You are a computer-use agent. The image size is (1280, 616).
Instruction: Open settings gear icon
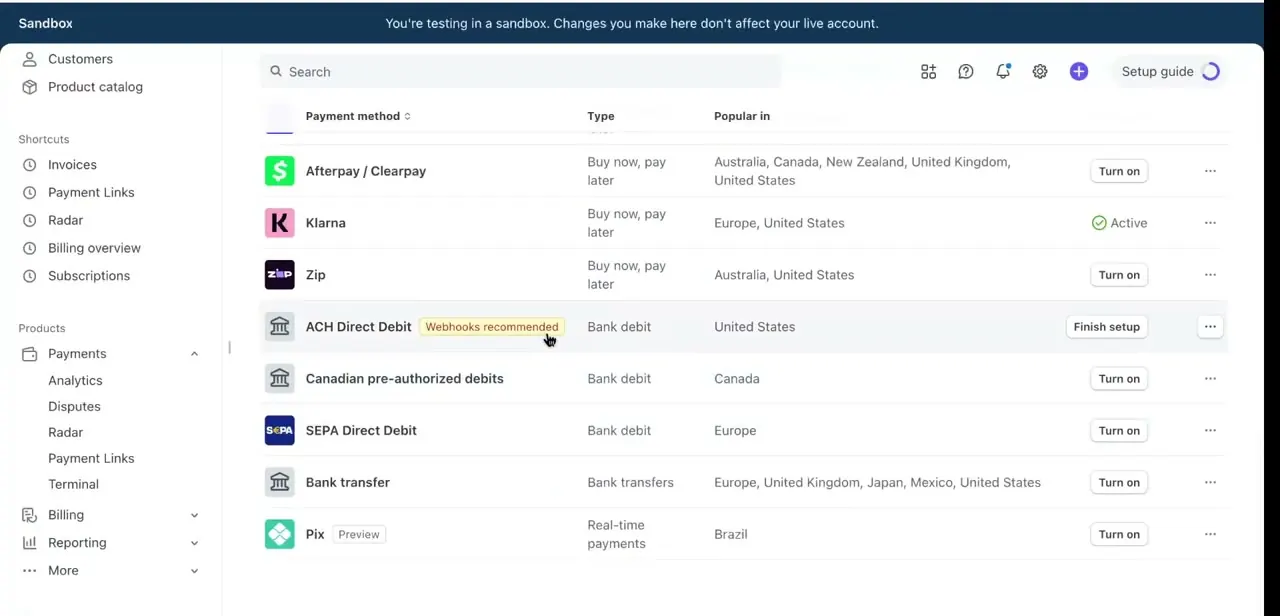(x=1040, y=72)
